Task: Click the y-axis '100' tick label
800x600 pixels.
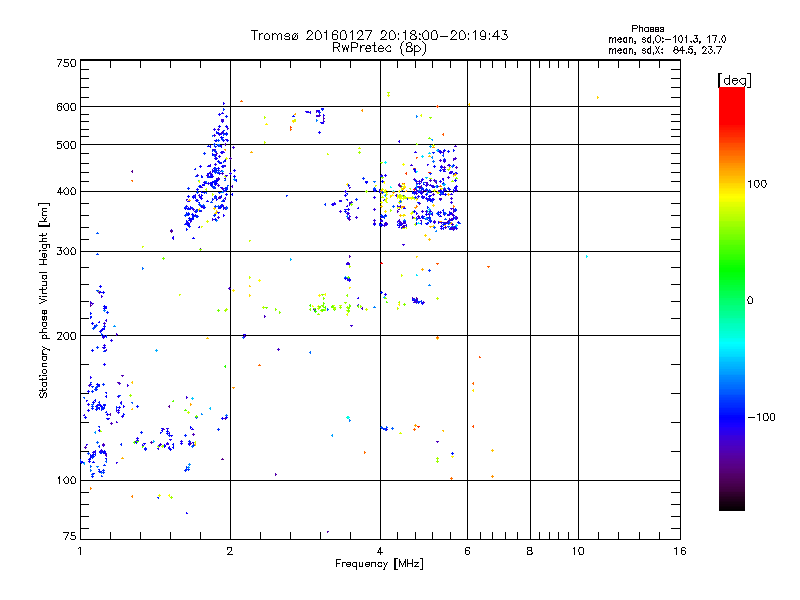Action: 66,480
